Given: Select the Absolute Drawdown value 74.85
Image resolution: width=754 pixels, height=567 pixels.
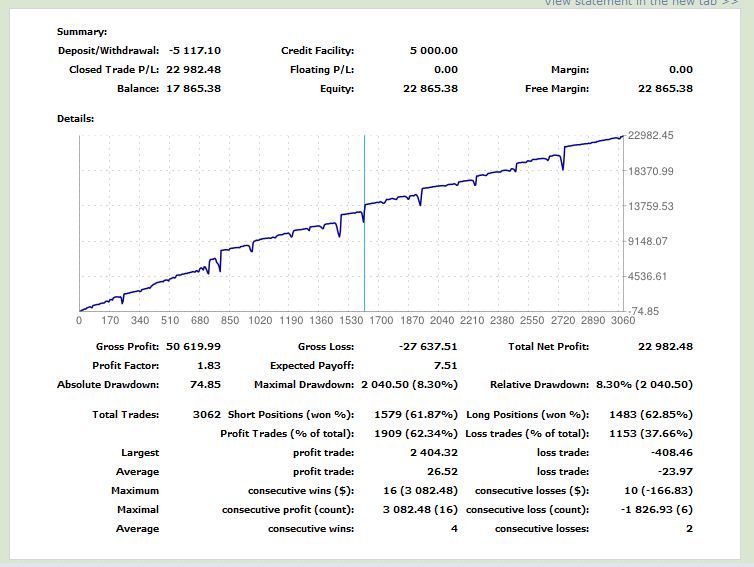Looking at the screenshot, I should click(x=205, y=385).
